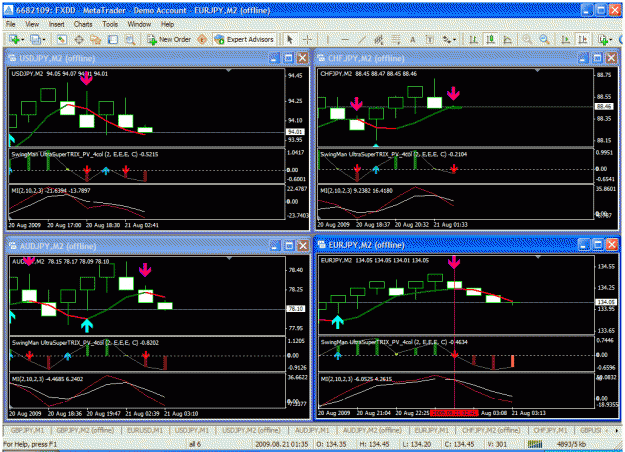Click the 'V: 301' volume status entry
Screen dimensions: 625x452
[x=498, y=444]
